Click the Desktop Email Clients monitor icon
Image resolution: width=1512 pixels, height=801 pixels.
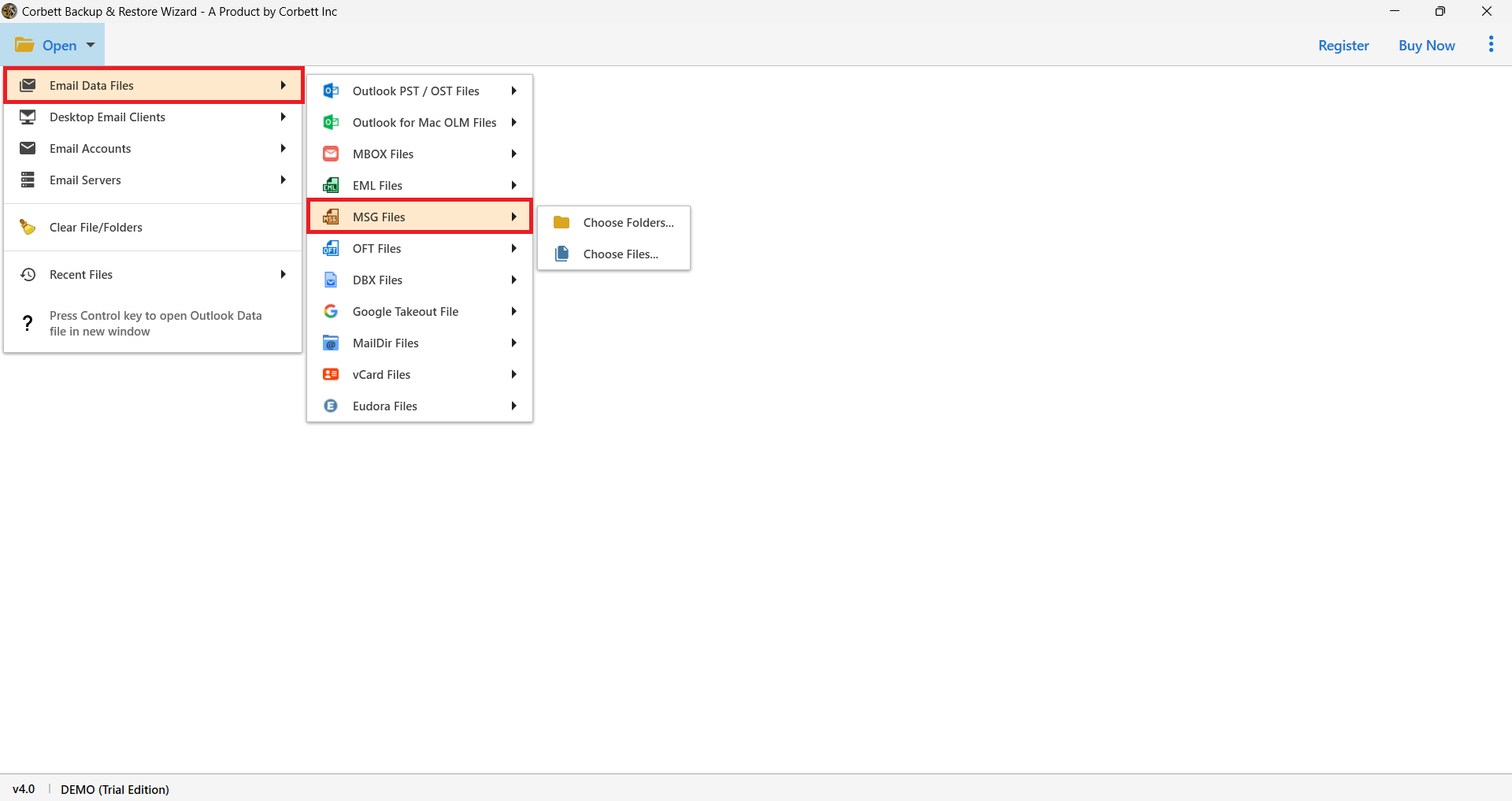click(28, 117)
